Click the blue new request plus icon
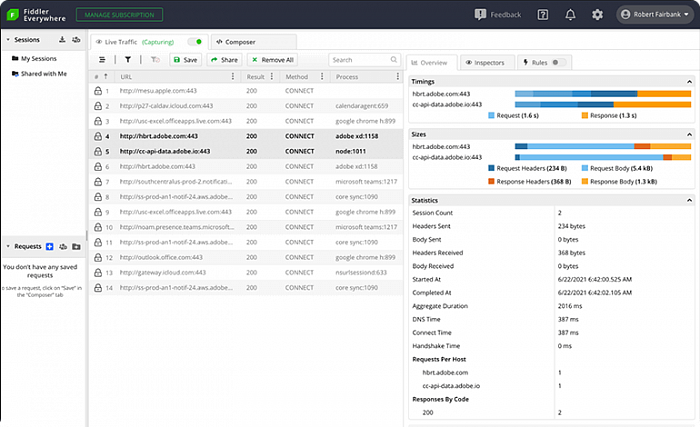The height and width of the screenshot is (427, 700). coord(50,247)
